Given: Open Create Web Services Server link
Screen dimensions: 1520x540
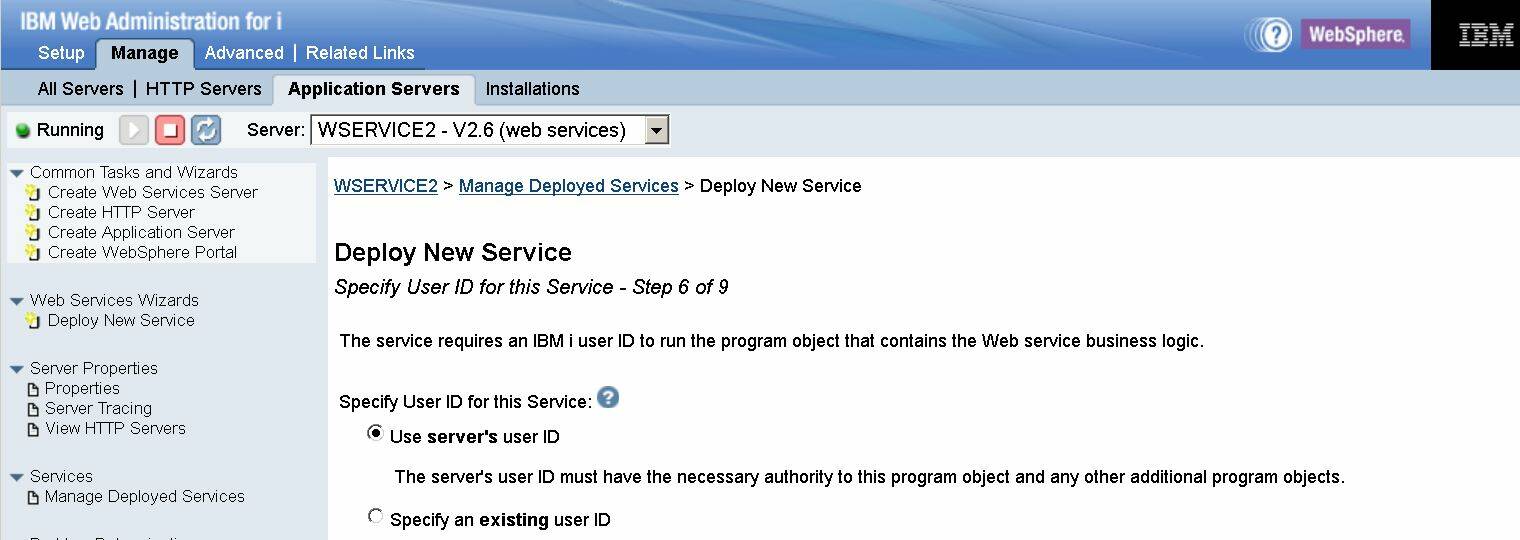Looking at the screenshot, I should [153, 192].
